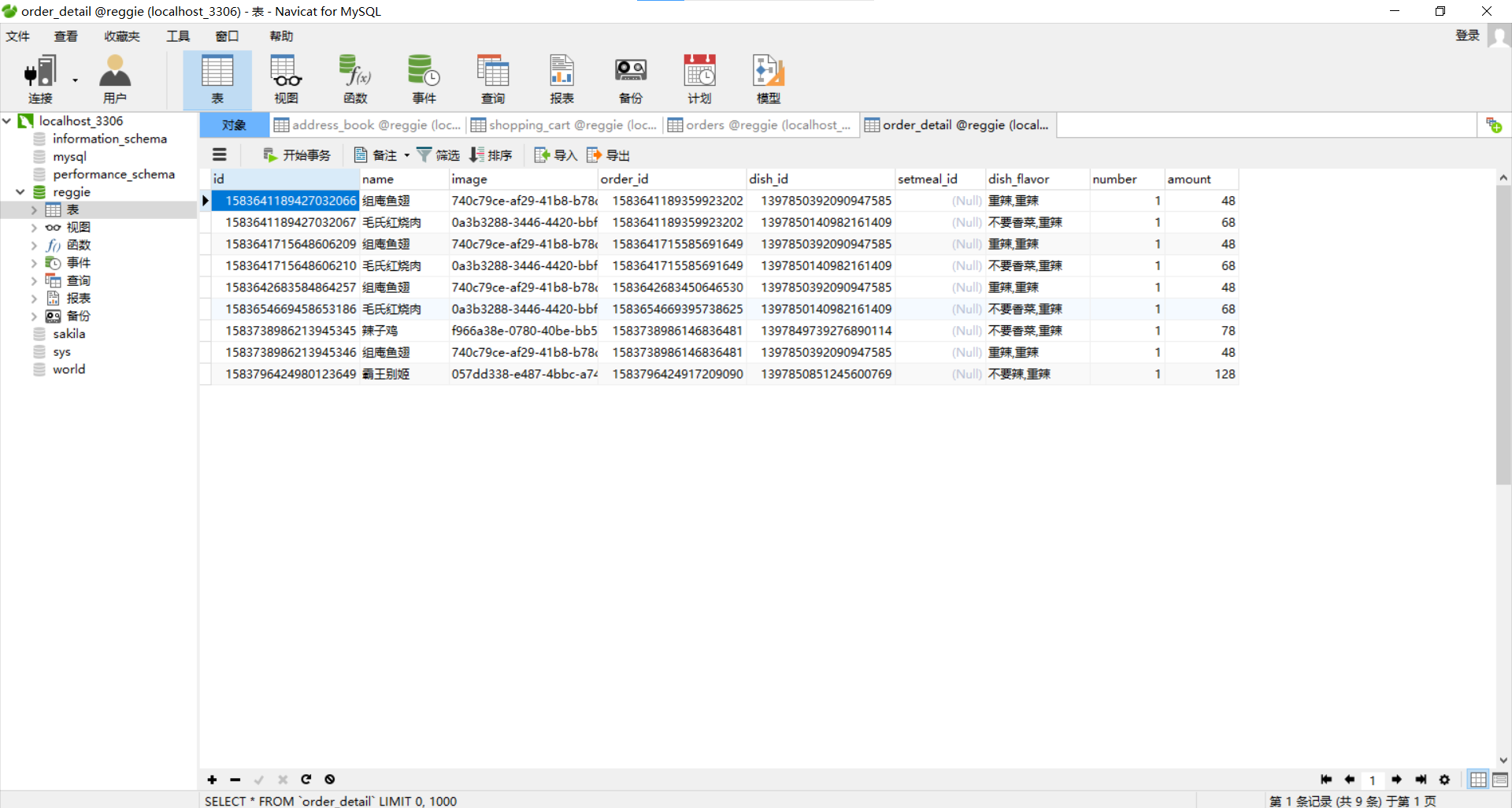Open the 事件 event toolbar button
This screenshot has width=1512, height=808.
(424, 80)
